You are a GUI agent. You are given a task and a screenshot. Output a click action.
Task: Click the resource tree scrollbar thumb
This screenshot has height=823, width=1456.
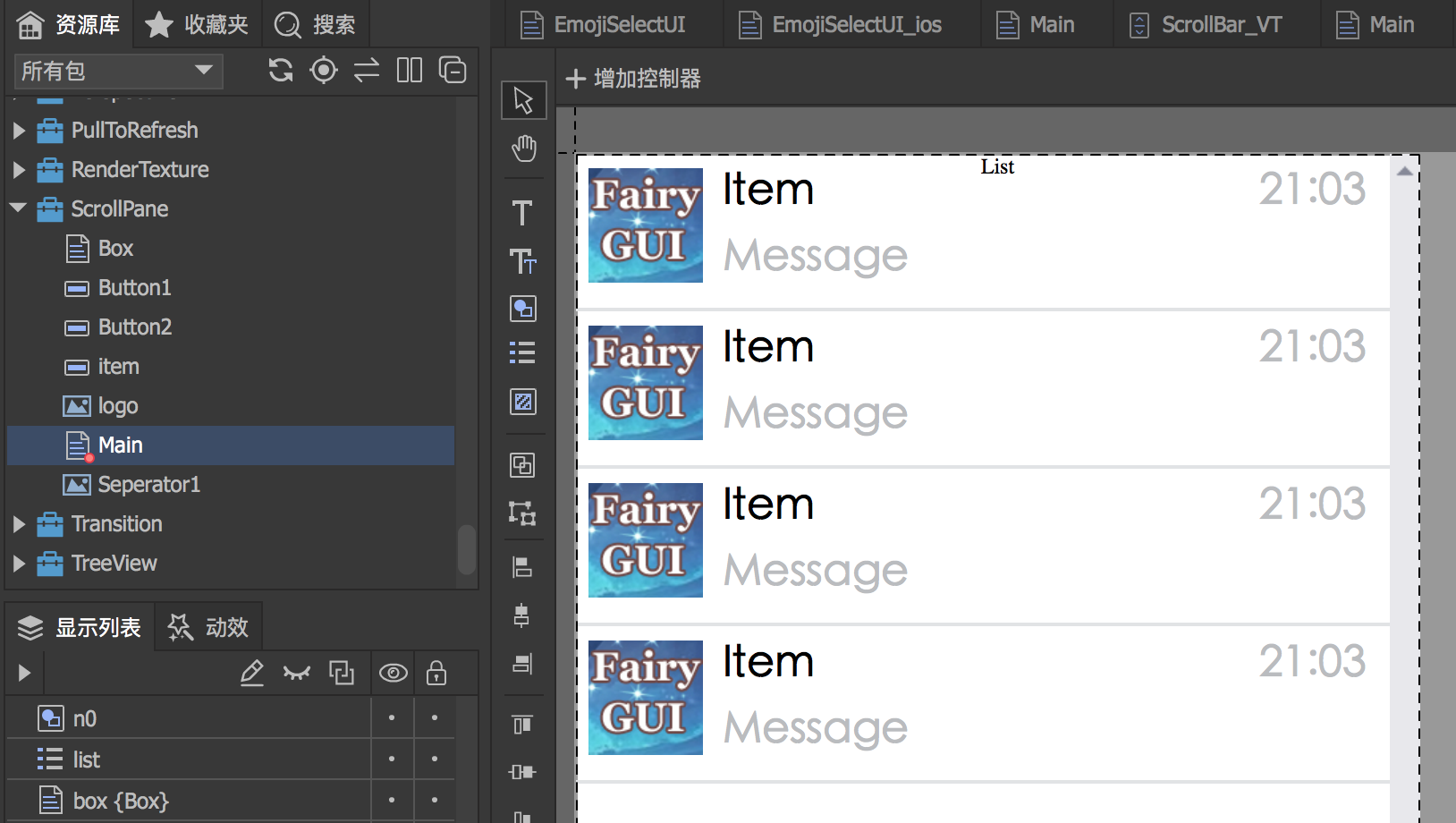466,548
